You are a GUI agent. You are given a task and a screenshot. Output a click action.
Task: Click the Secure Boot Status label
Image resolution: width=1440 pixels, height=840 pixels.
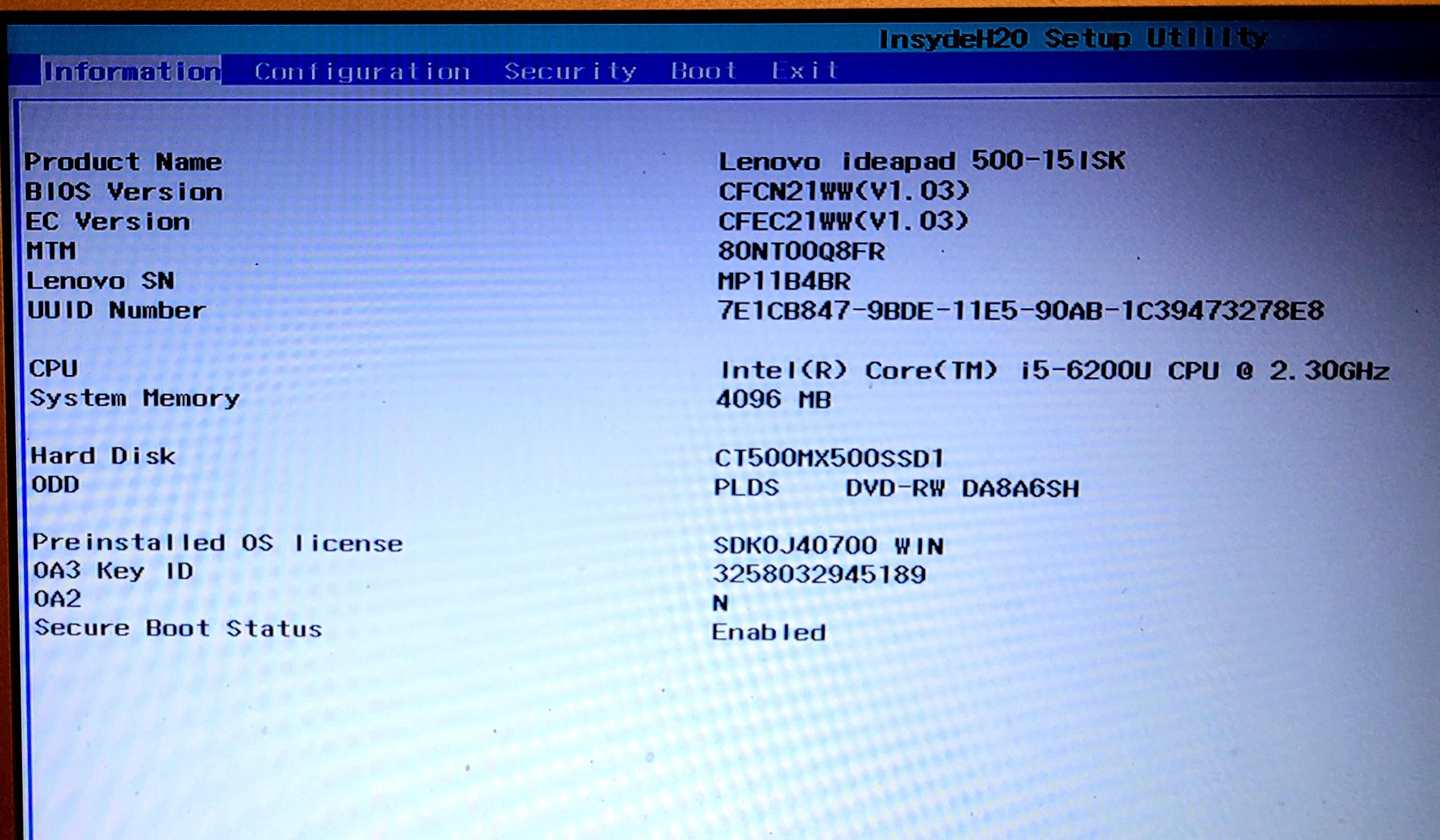[x=178, y=628]
